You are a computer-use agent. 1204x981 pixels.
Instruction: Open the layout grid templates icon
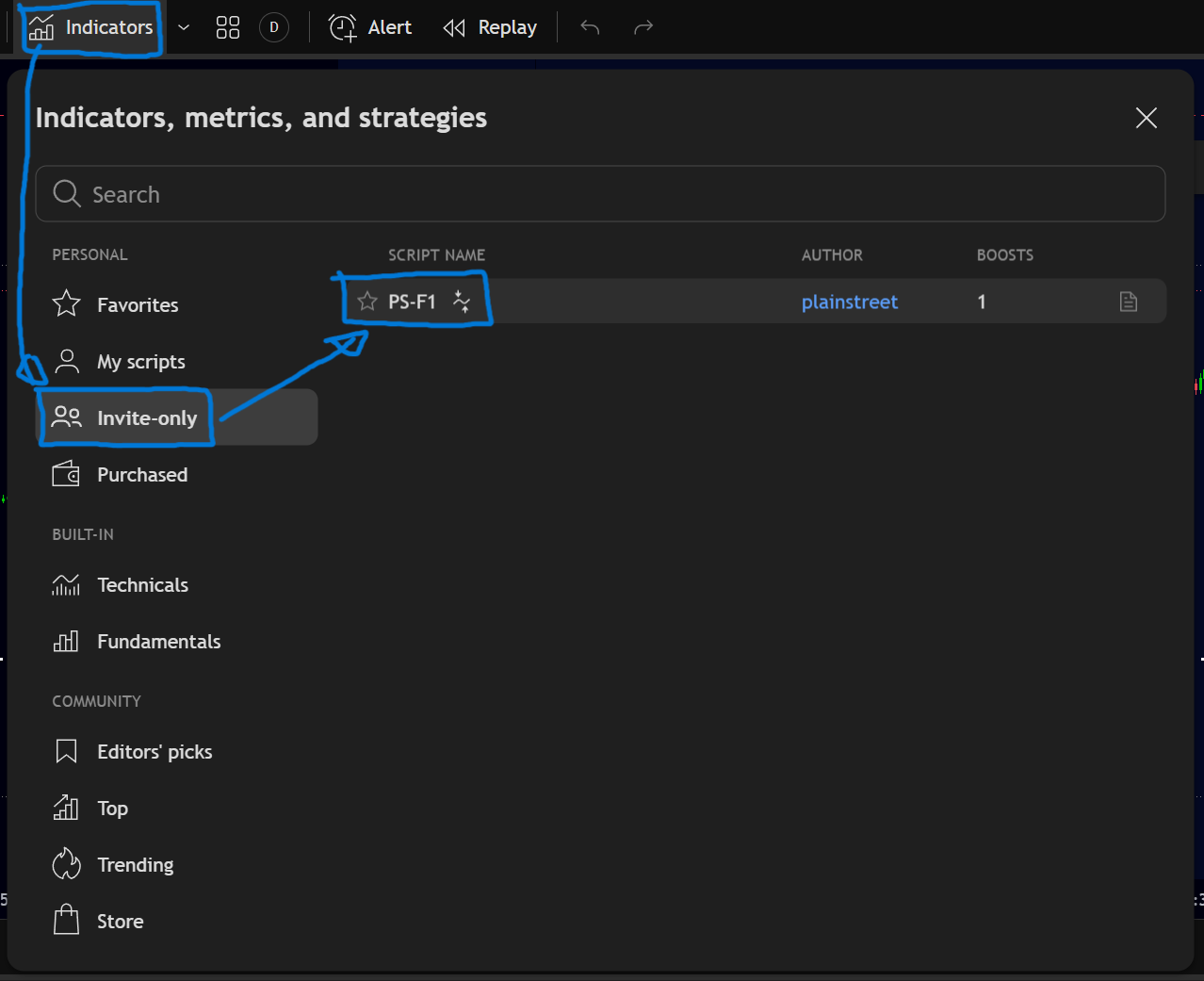228,27
